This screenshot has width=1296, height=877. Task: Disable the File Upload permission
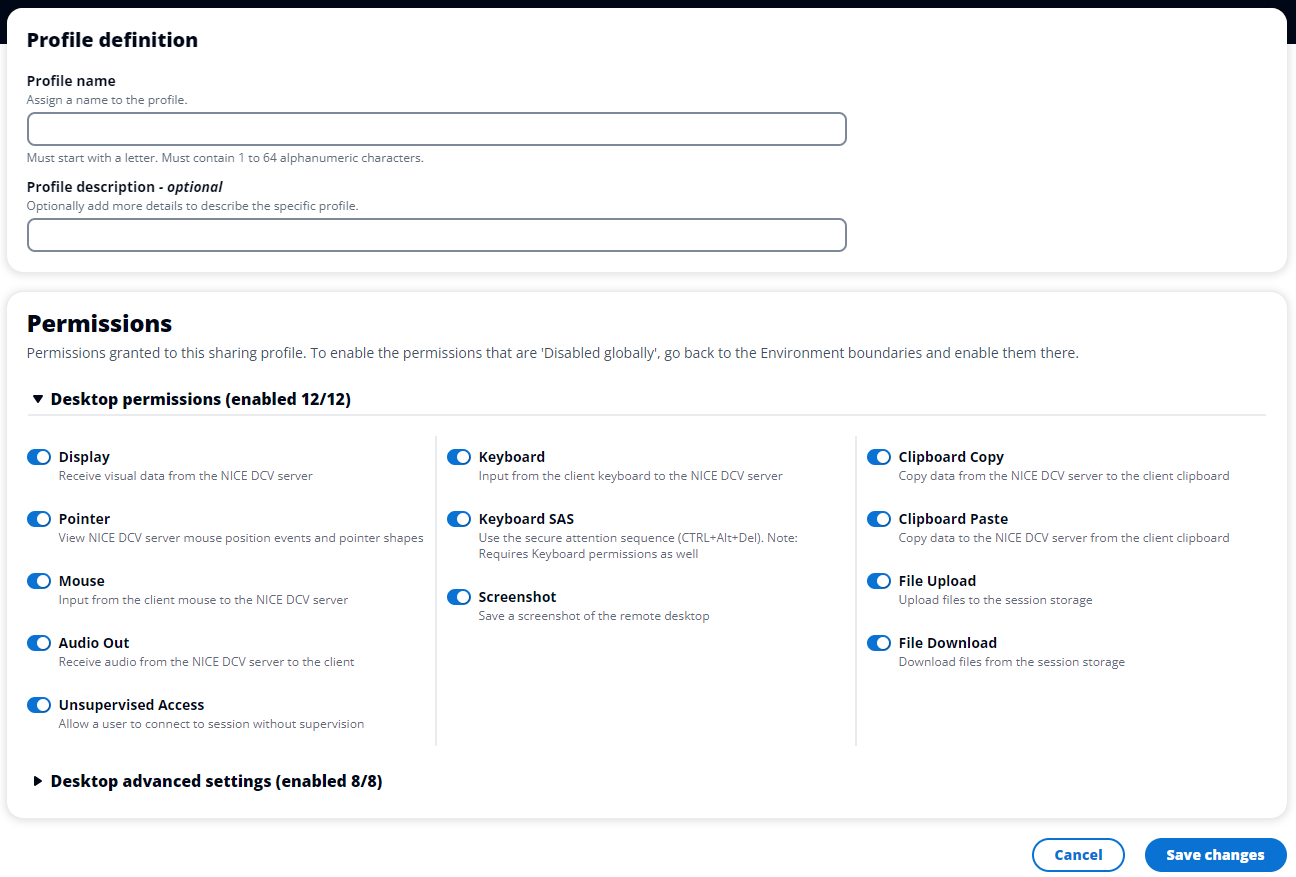tap(878, 581)
